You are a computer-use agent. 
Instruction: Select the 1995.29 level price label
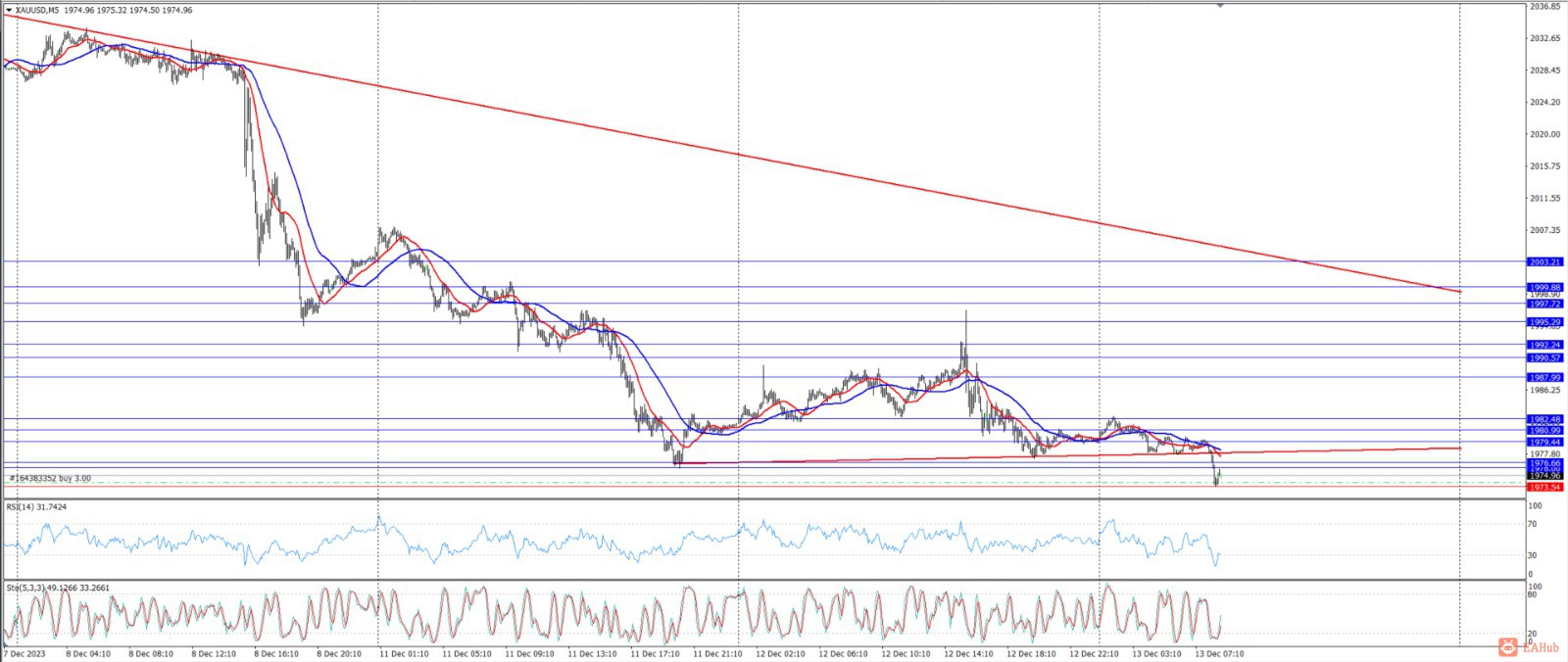click(x=1545, y=321)
